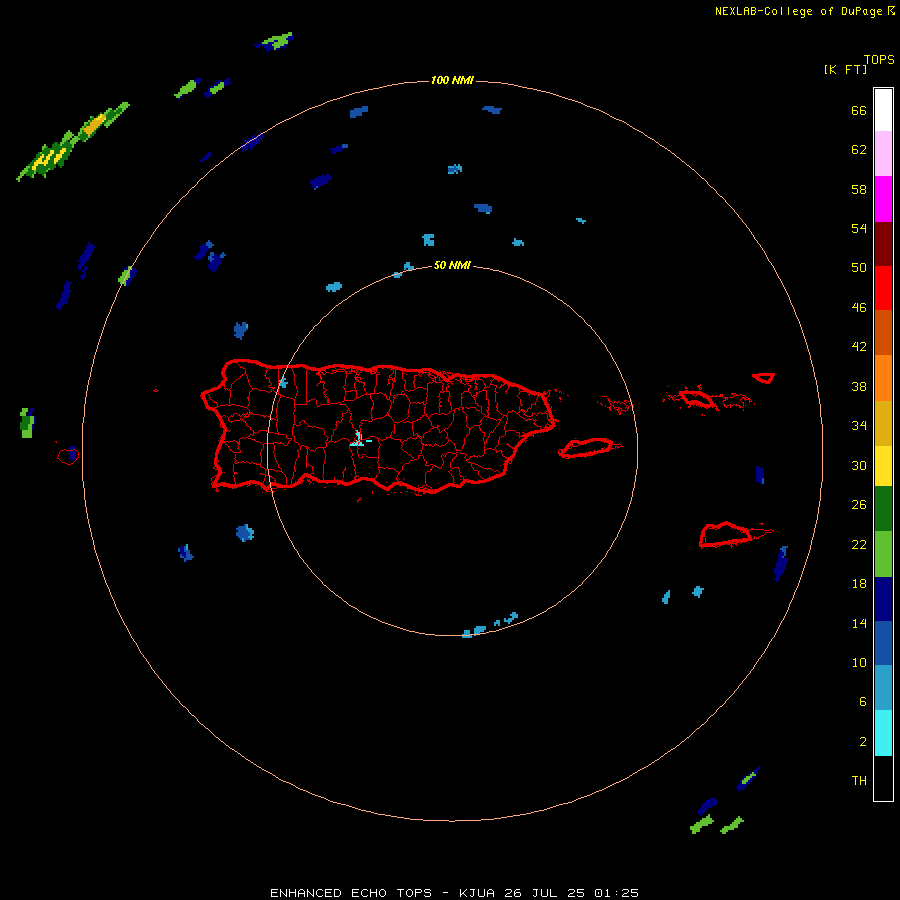Click the white top swatch of the tops legend
900x900 pixels.
tap(883, 110)
